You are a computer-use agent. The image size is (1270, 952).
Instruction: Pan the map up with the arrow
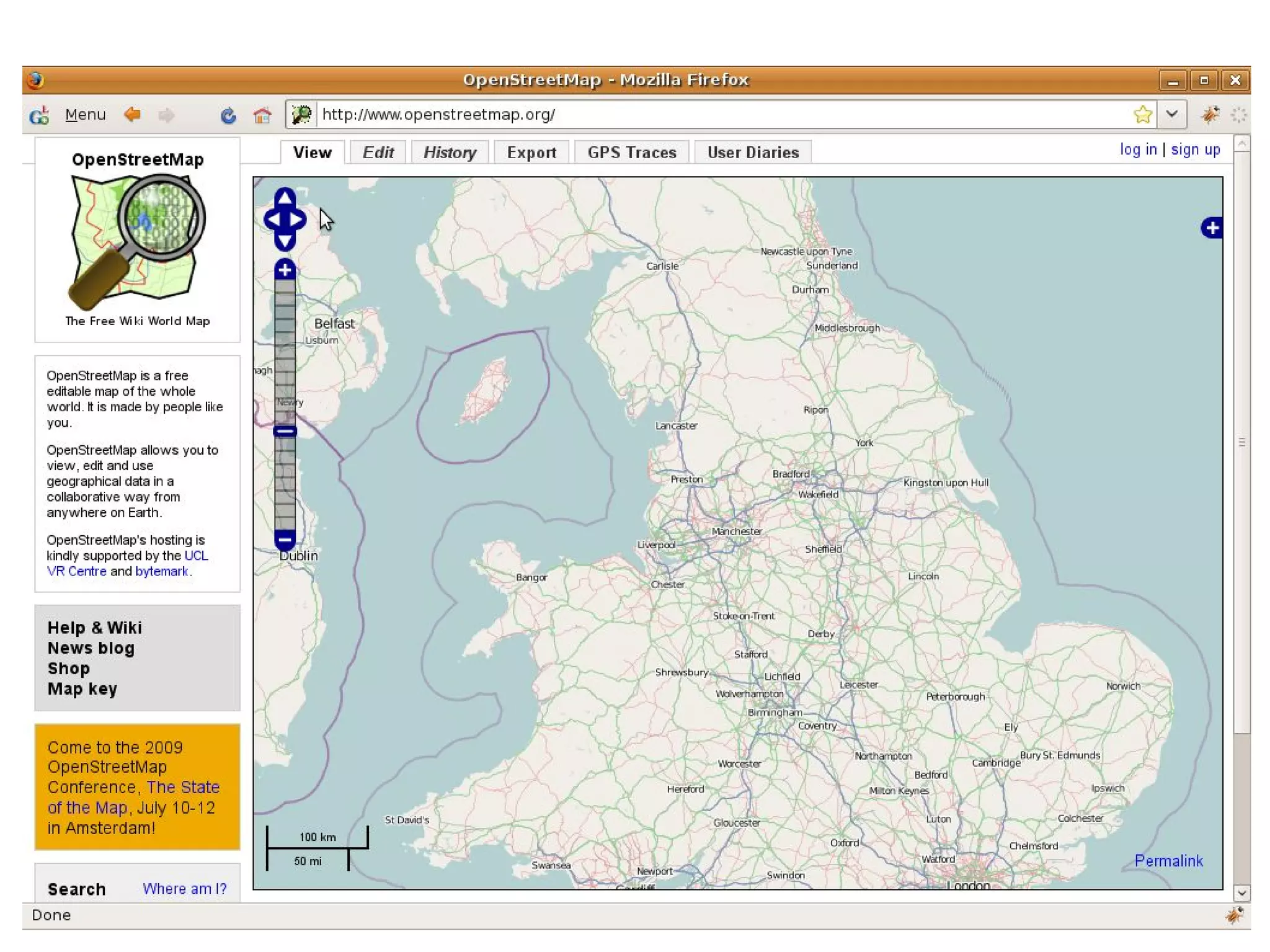click(285, 197)
